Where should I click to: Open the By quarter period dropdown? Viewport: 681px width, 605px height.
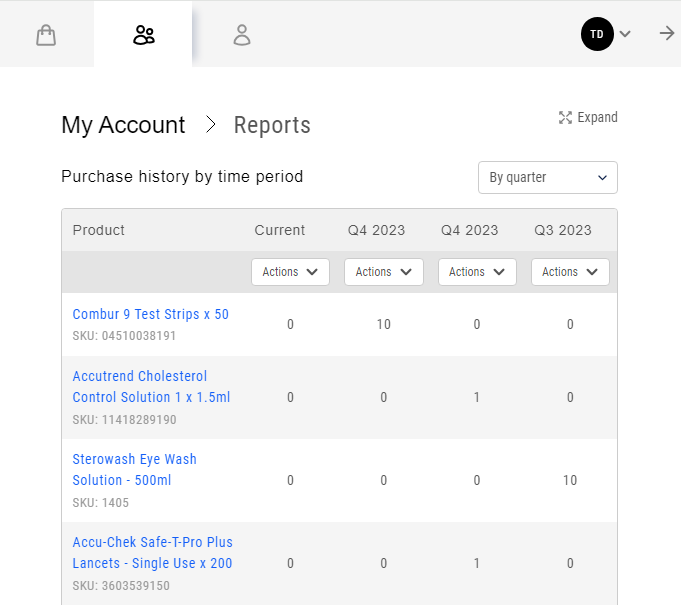547,177
